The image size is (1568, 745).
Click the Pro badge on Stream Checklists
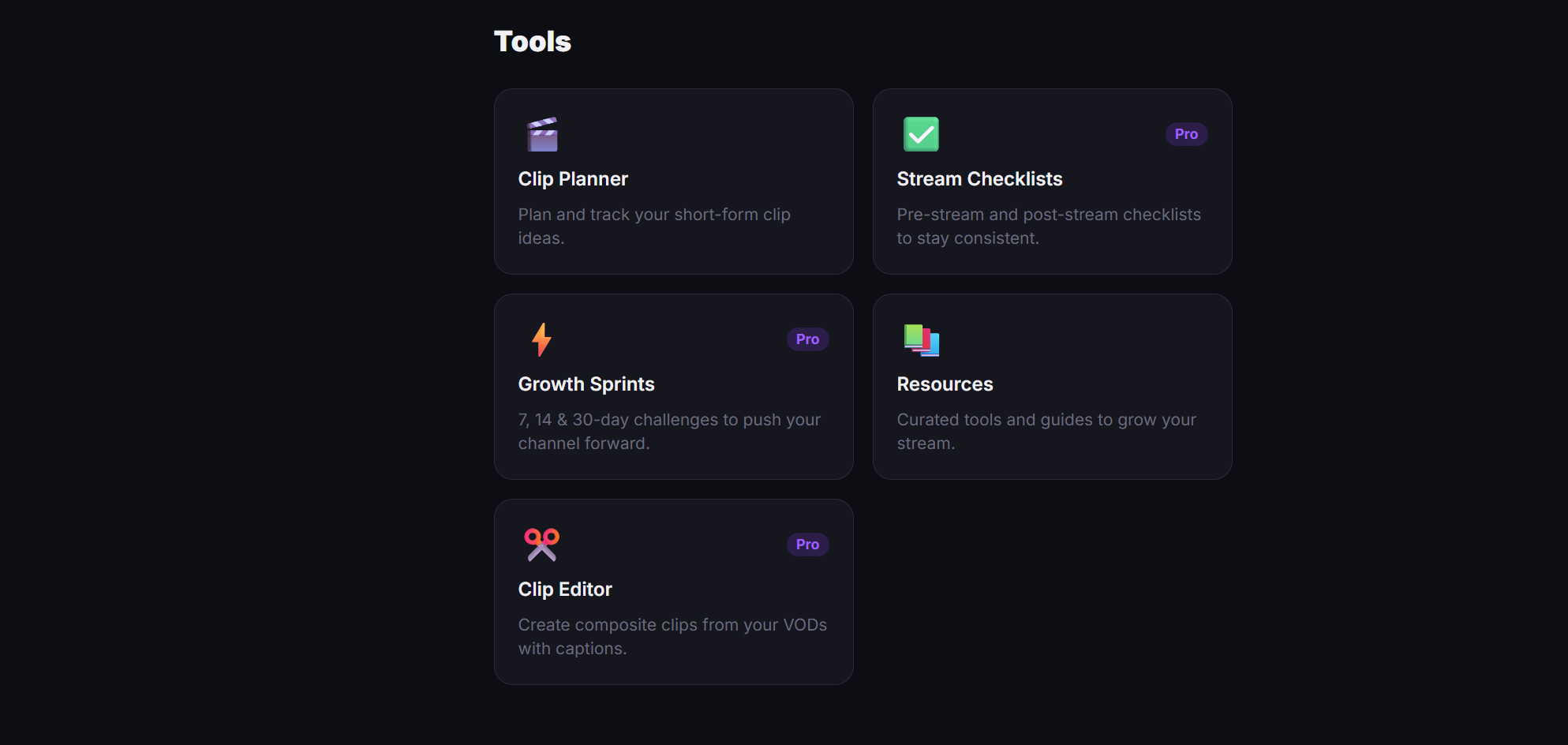pos(1186,134)
